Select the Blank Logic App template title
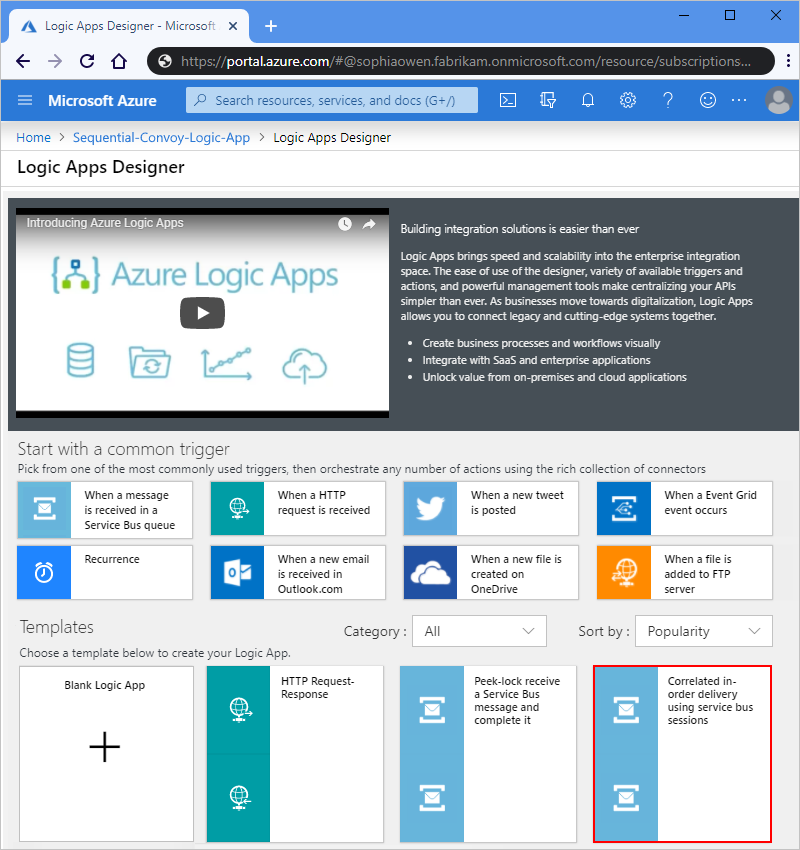 (x=105, y=685)
